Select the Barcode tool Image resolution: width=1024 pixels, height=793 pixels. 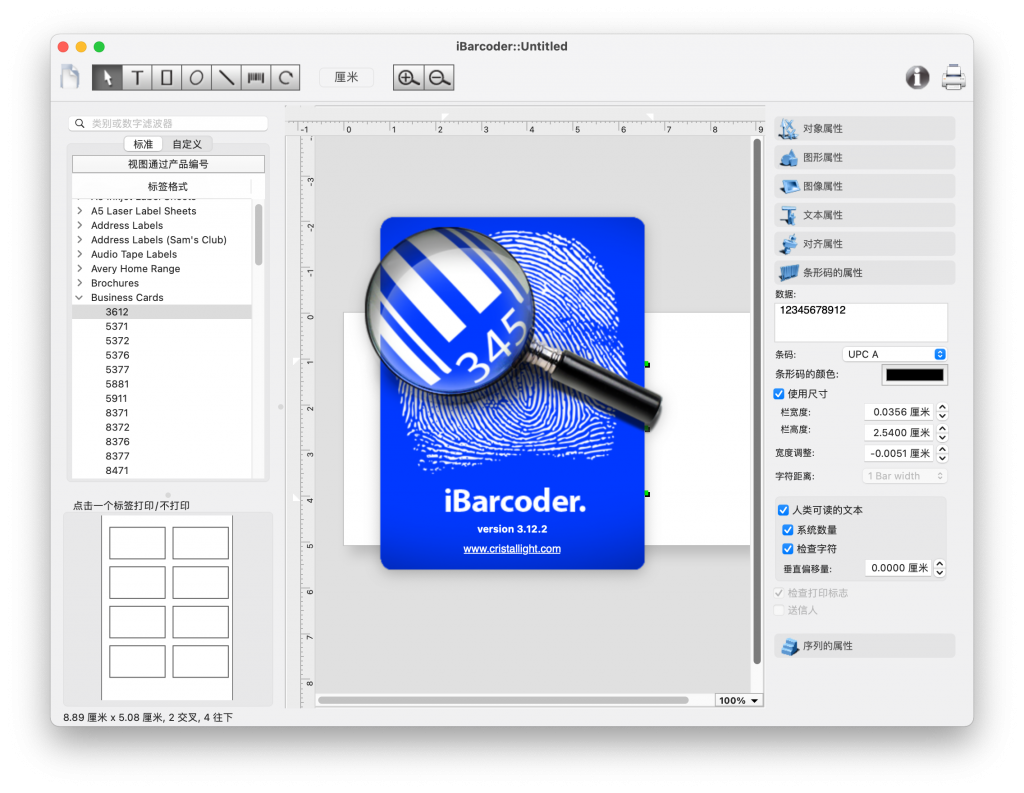255,78
